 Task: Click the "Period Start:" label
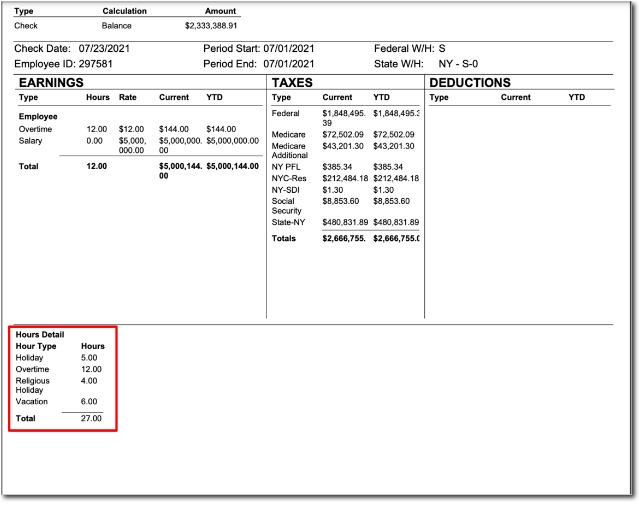pyautogui.click(x=231, y=48)
